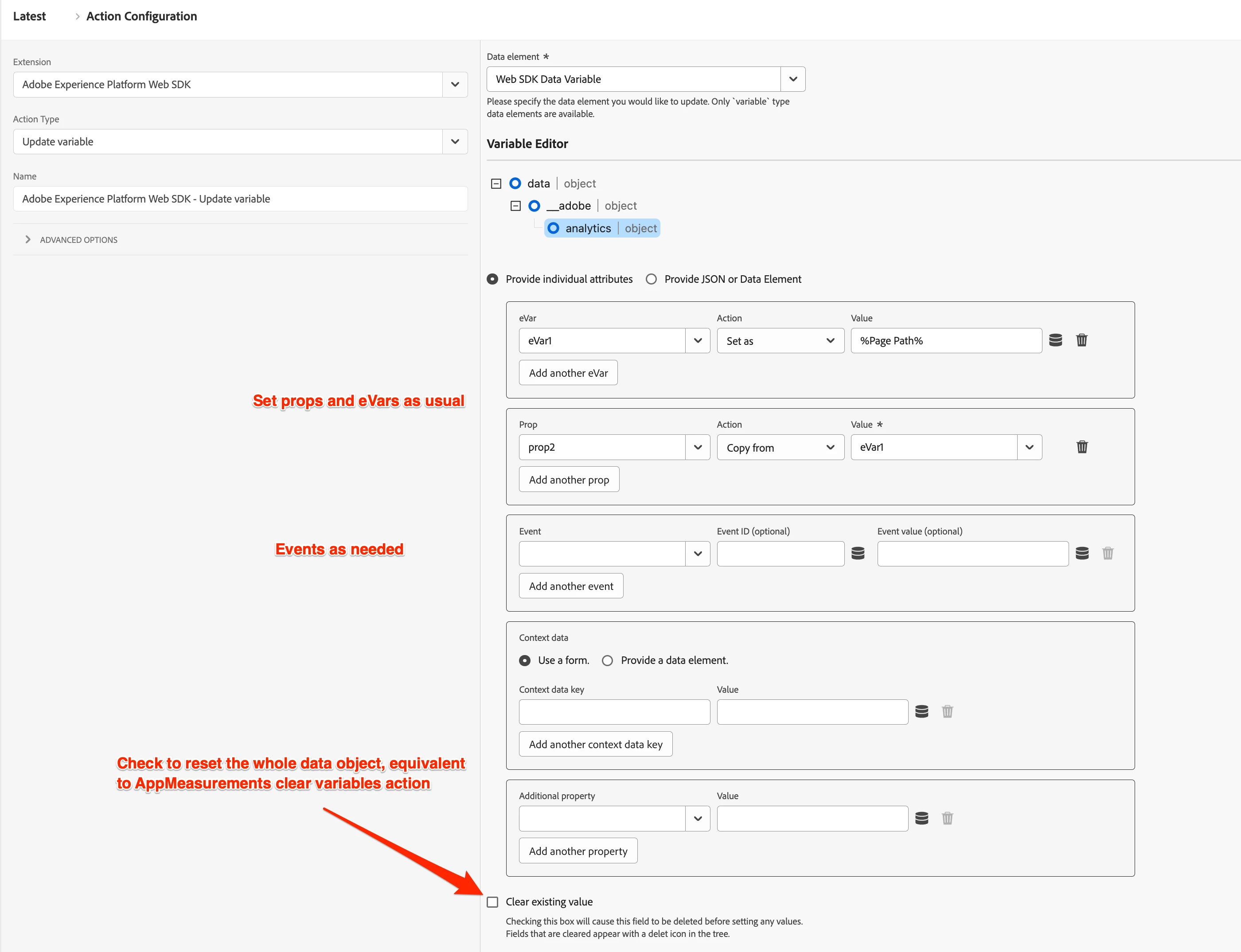Check the Clear existing value checkbox
Screen dimensions: 1241x952
[492, 902]
